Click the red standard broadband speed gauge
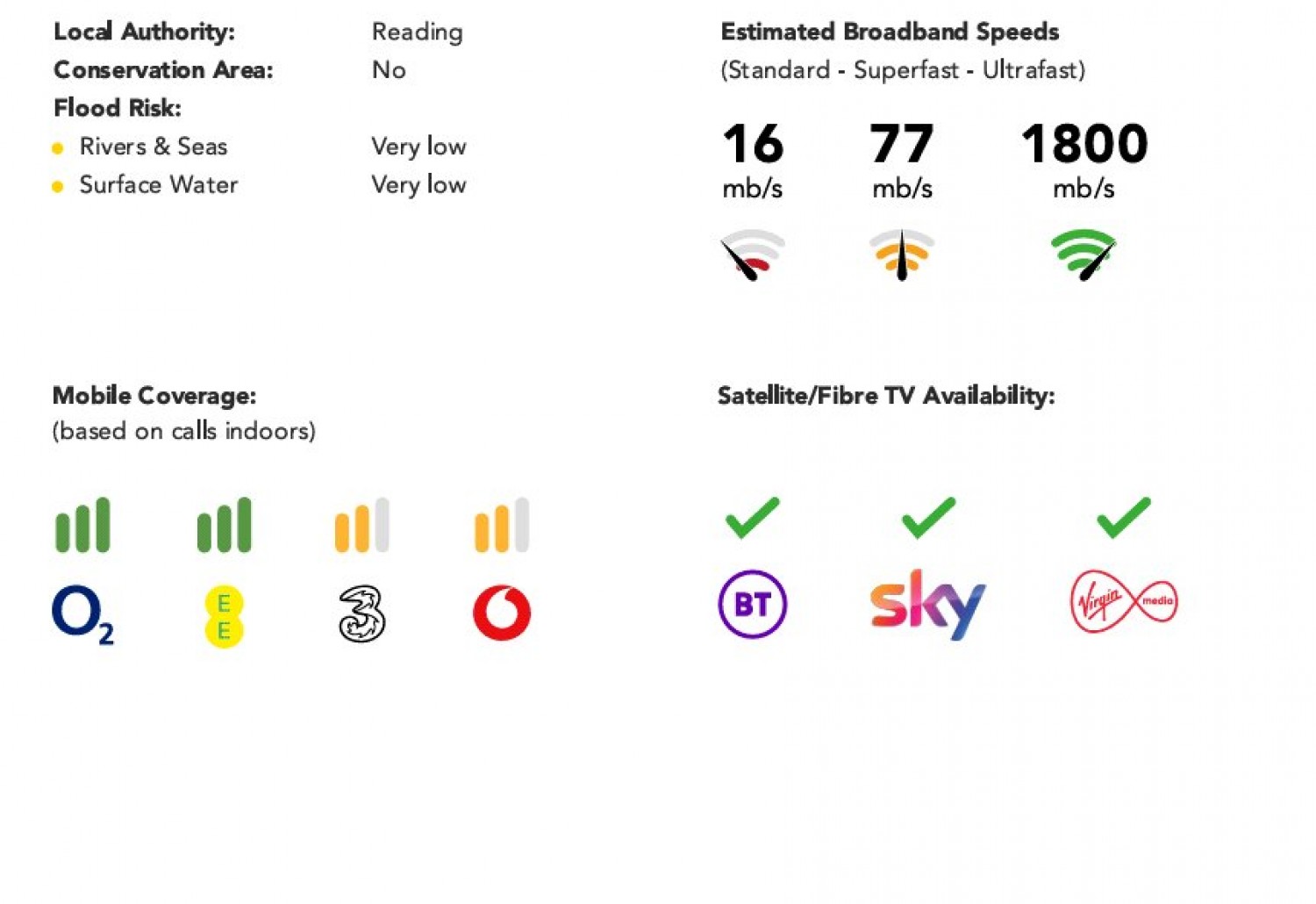 point(752,255)
